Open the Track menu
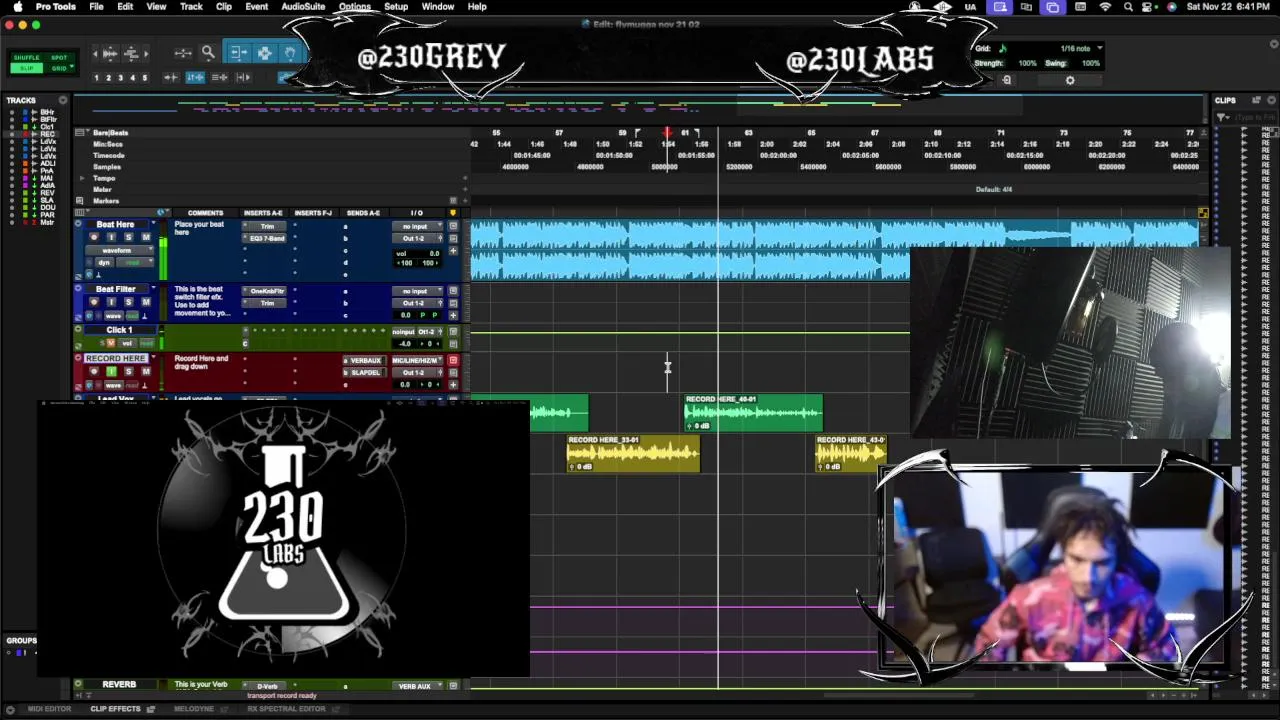Image resolution: width=1280 pixels, height=720 pixels. click(x=191, y=7)
